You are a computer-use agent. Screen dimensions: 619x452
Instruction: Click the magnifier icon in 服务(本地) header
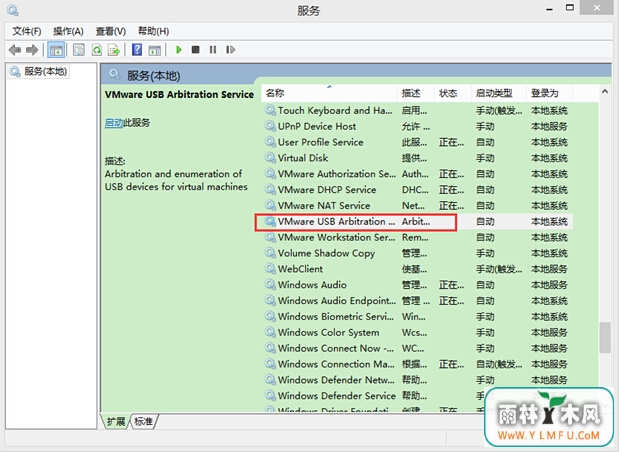pos(114,74)
